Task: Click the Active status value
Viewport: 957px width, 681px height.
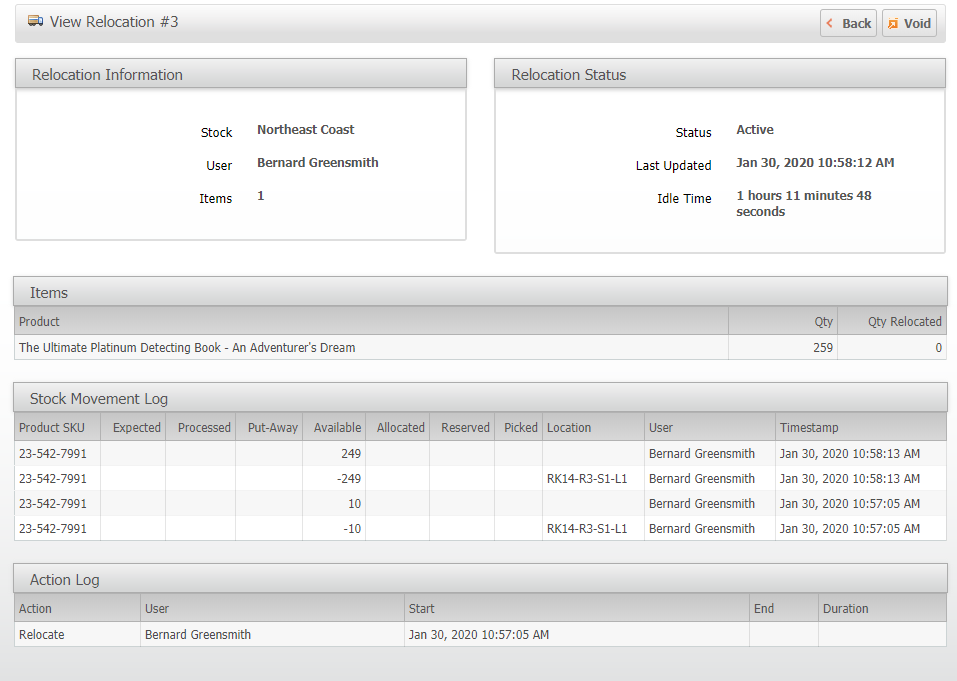Action: click(755, 129)
